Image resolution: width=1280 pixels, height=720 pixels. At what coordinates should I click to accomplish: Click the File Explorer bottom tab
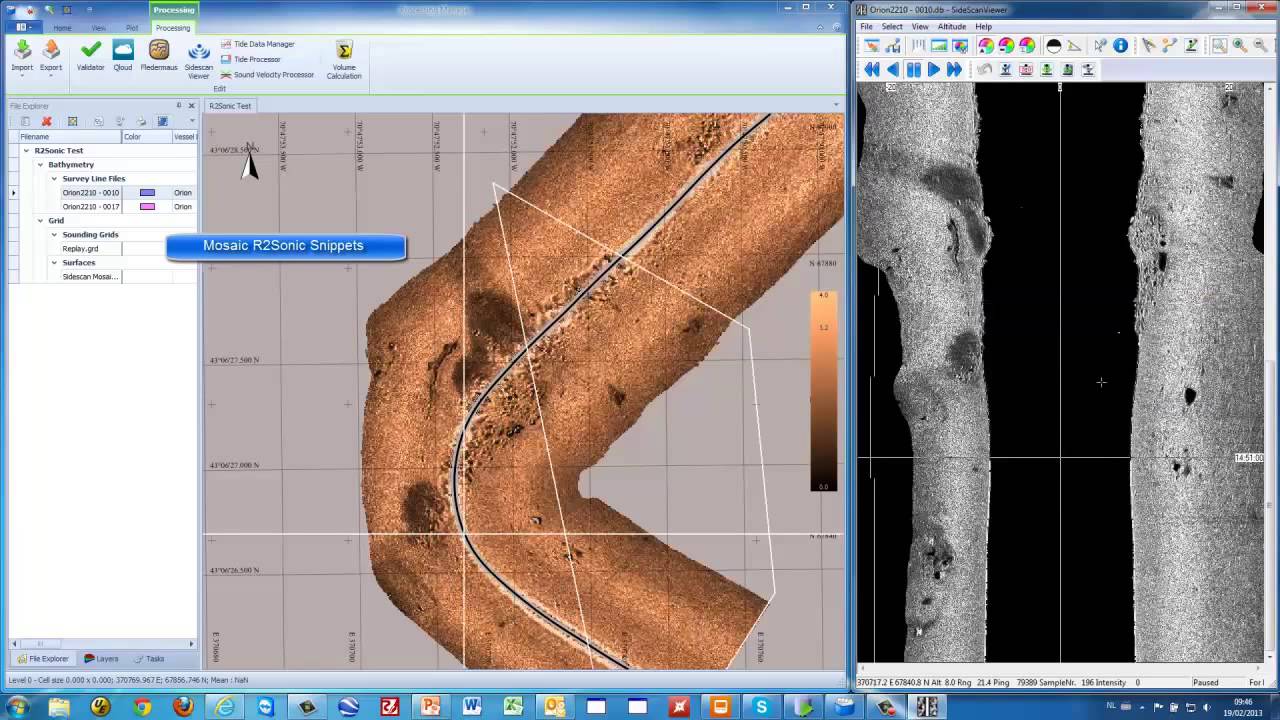pos(43,659)
